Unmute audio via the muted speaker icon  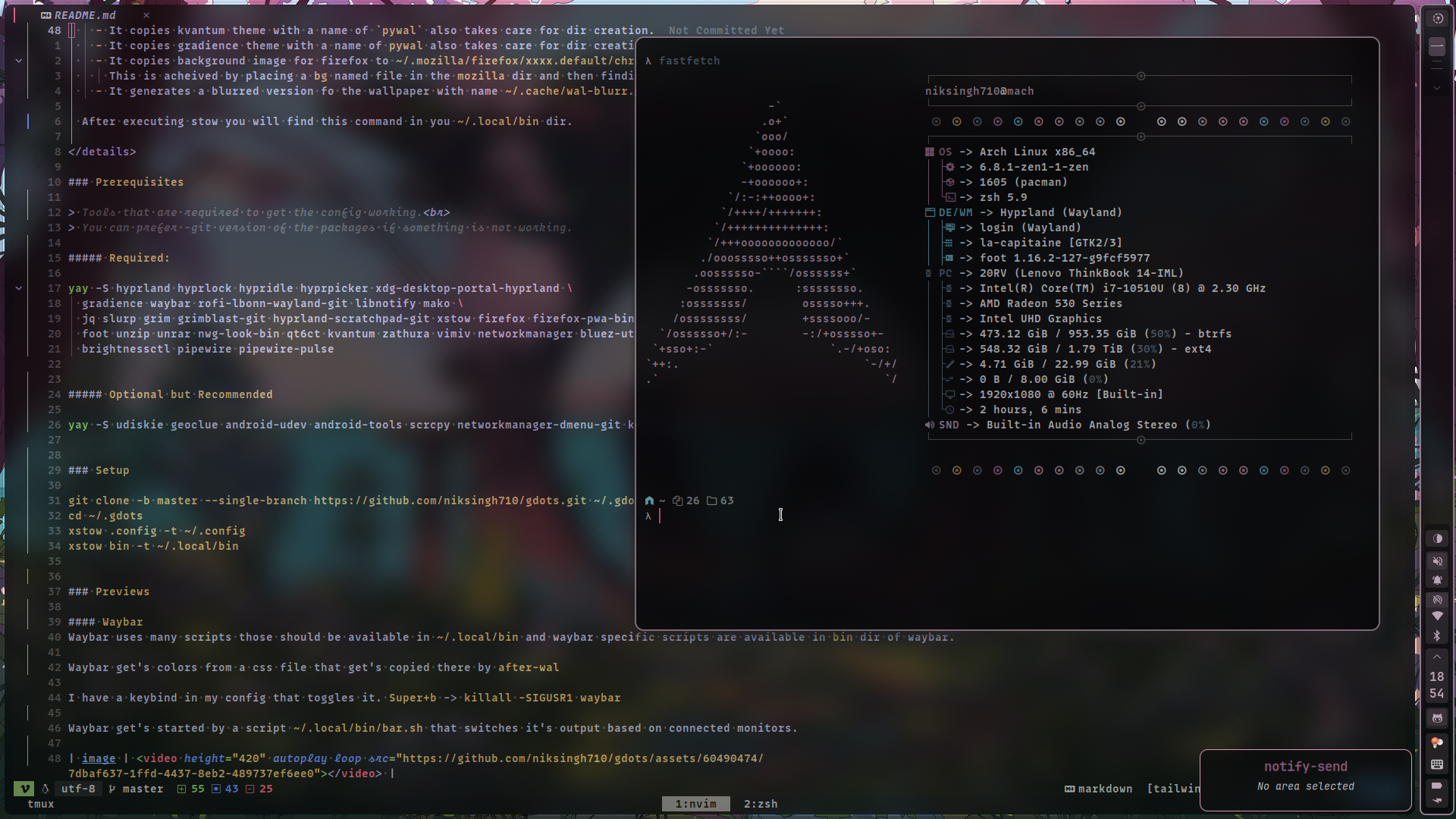1437,561
